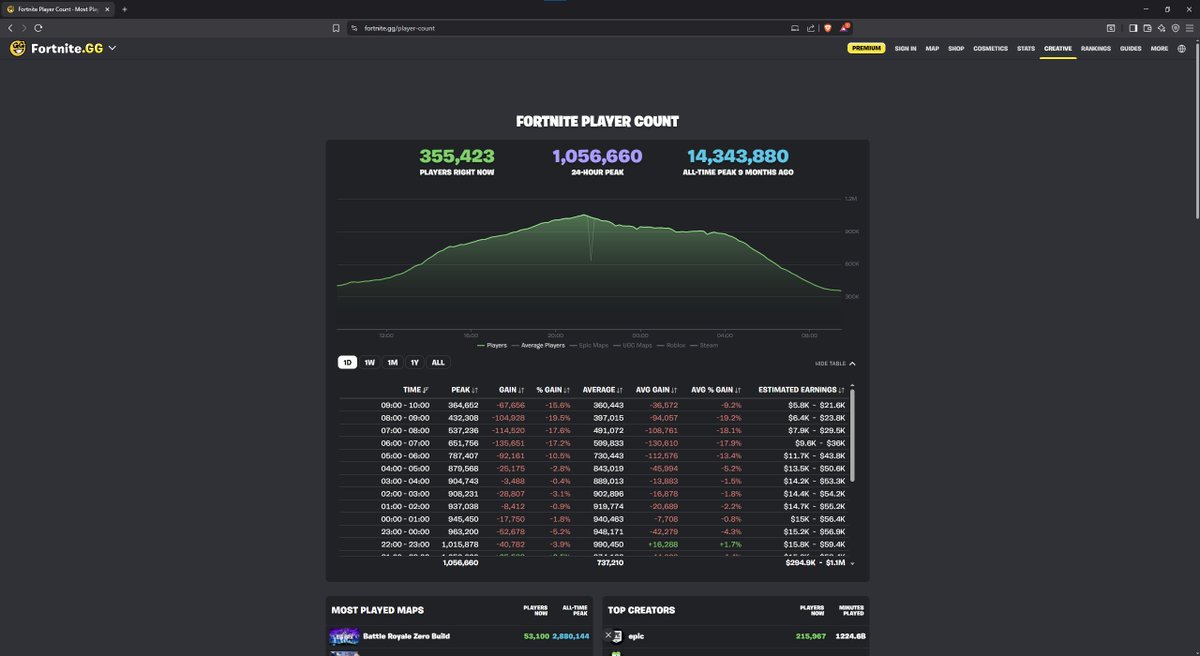Open the MORE navigation menu

pyautogui.click(x=1159, y=48)
